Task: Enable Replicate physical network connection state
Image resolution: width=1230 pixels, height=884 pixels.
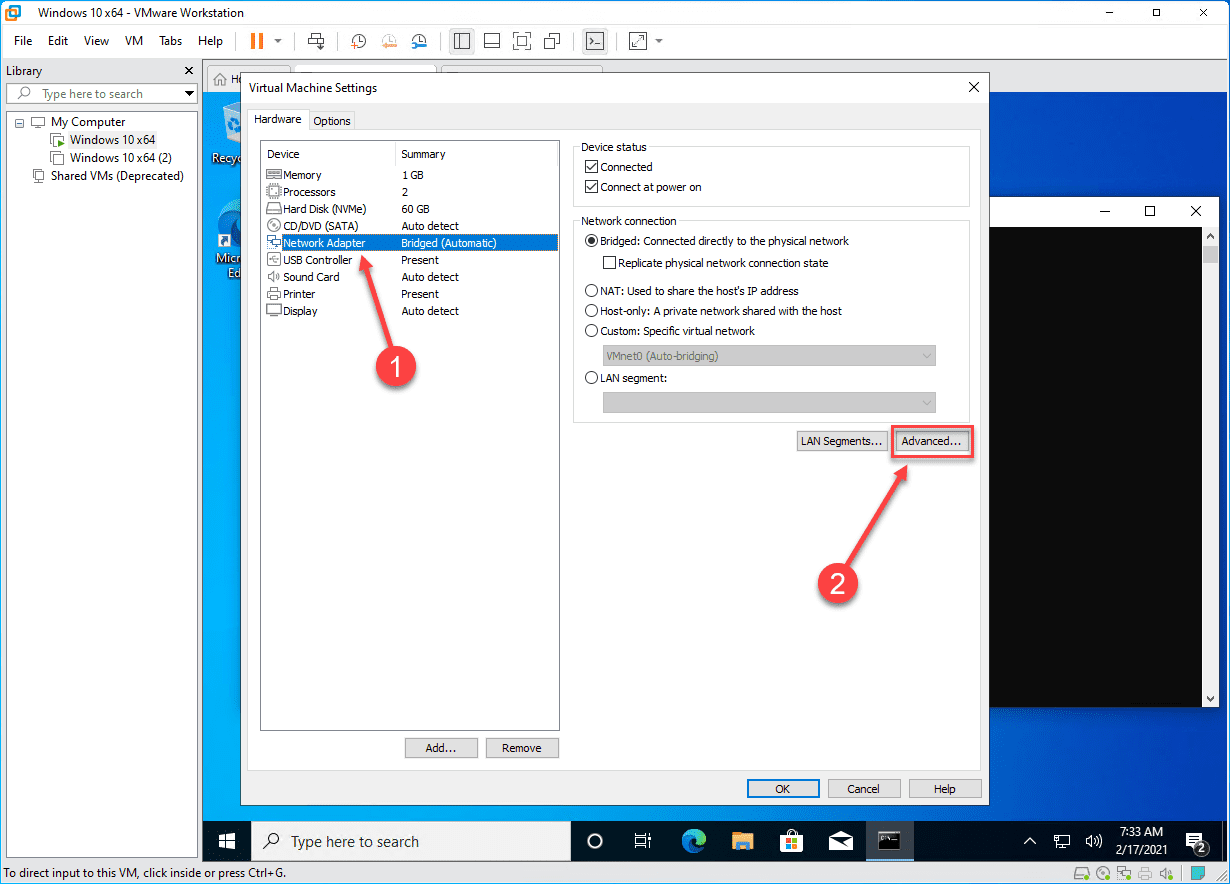Action: [609, 262]
